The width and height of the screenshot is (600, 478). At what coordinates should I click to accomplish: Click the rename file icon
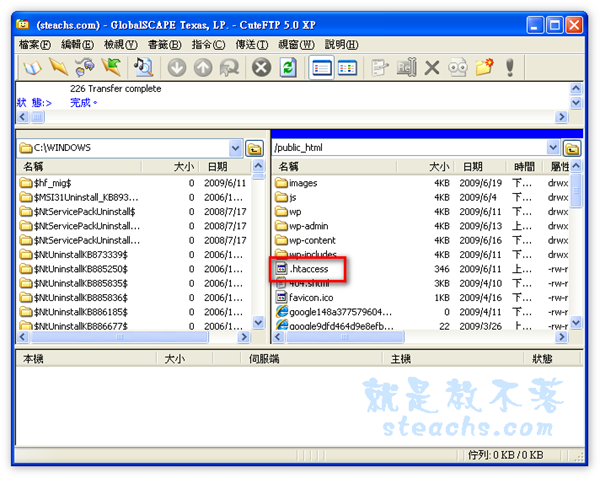[406, 67]
